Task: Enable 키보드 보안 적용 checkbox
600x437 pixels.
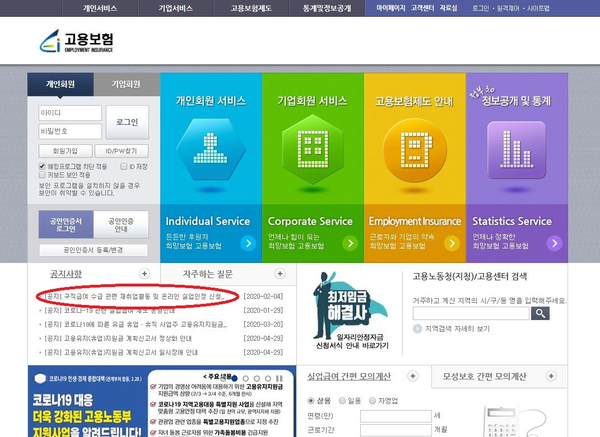Action: pos(42,175)
